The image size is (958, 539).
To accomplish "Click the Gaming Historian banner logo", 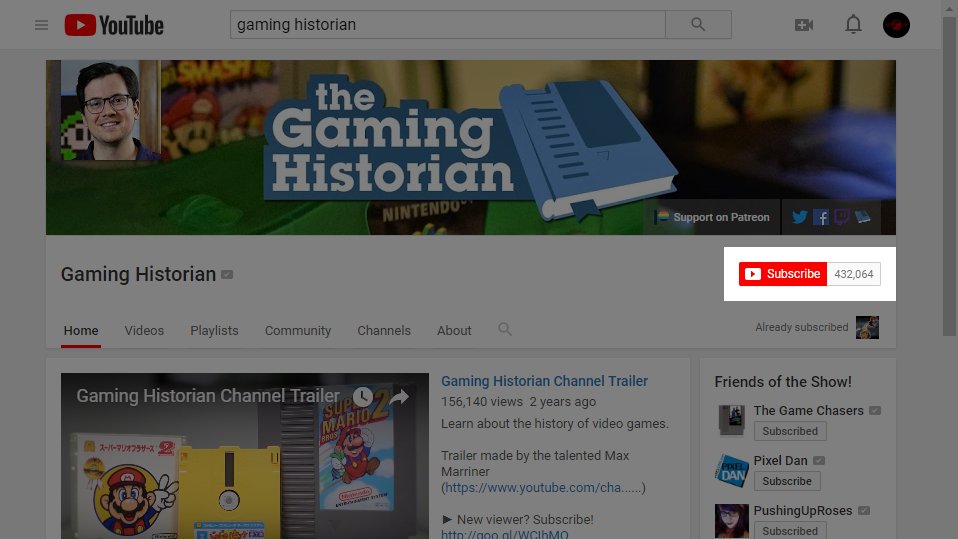I will point(470,147).
